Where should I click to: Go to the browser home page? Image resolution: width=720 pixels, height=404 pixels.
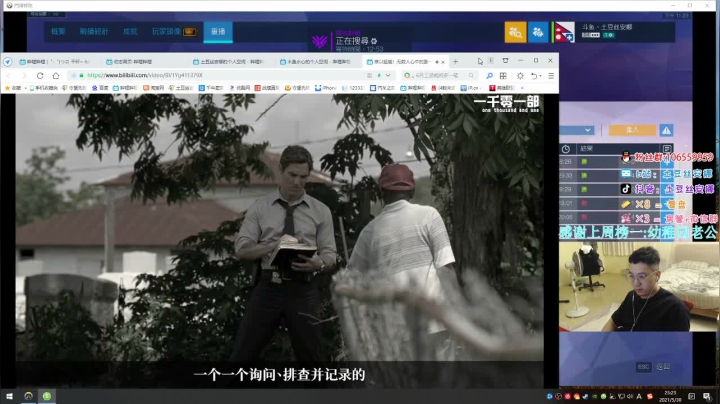pyautogui.click(x=56, y=75)
